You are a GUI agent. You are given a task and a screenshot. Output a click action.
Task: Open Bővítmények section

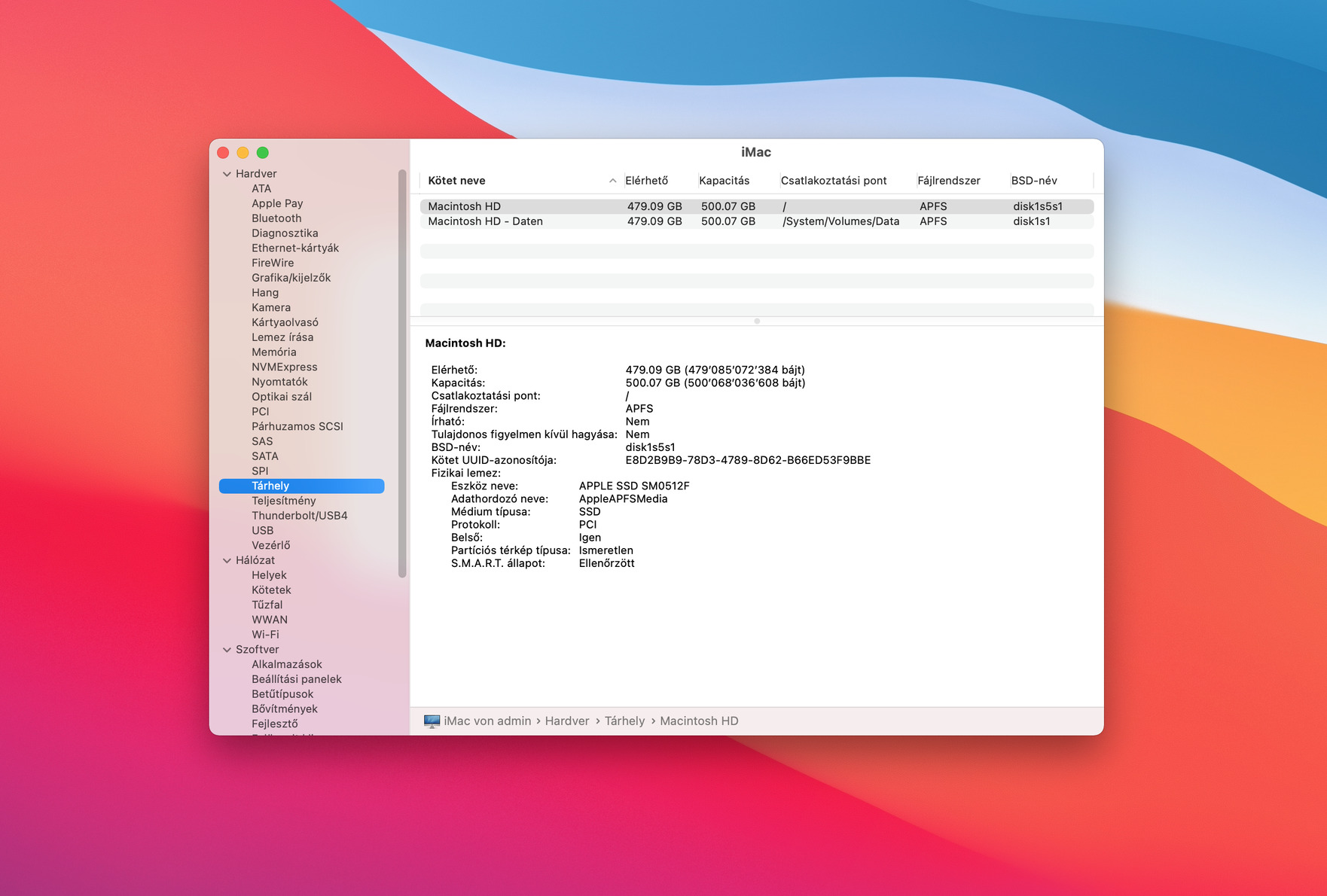pos(285,709)
